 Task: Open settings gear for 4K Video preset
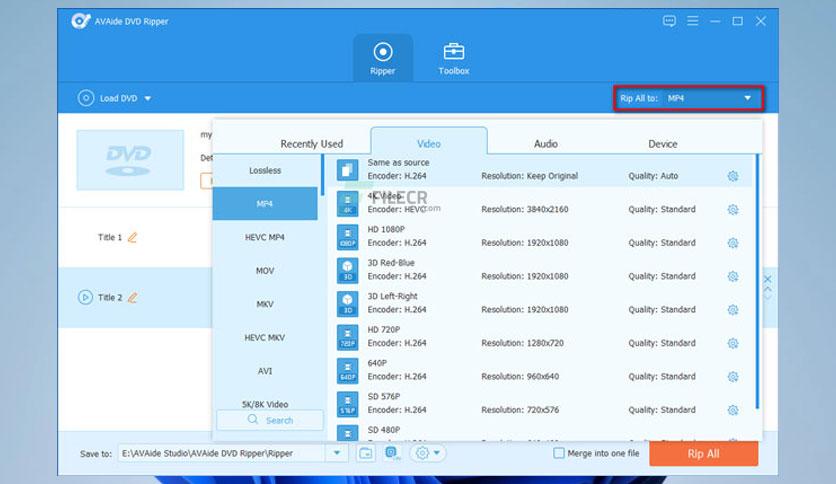[733, 209]
